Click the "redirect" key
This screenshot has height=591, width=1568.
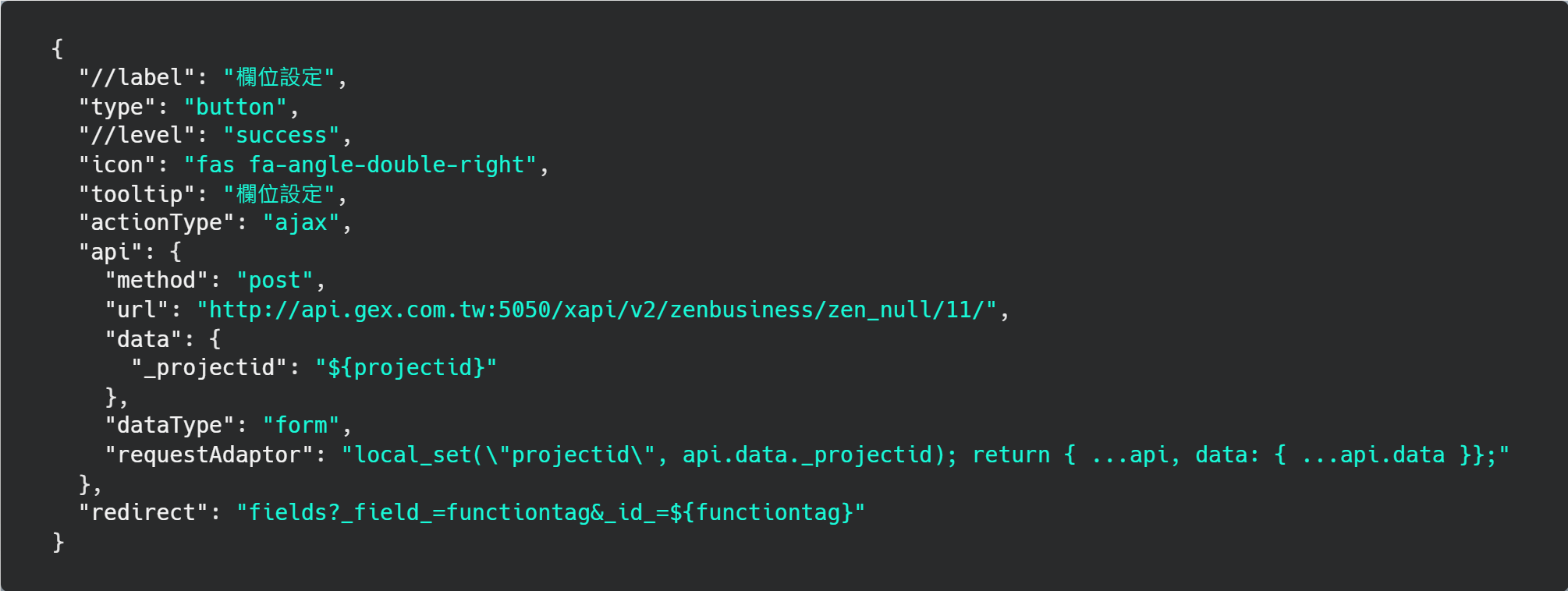point(143,512)
